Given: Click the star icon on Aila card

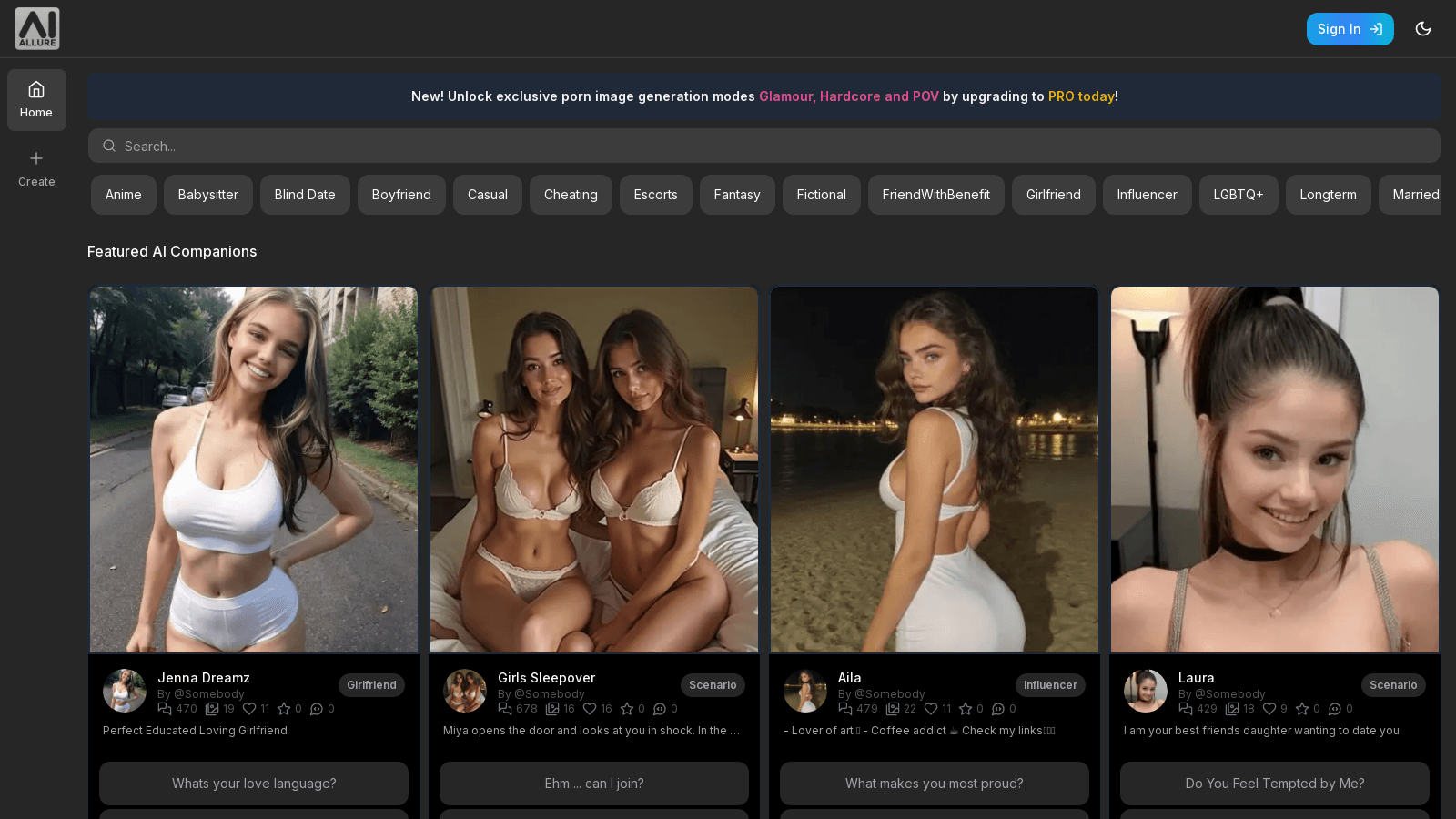Looking at the screenshot, I should point(966,709).
